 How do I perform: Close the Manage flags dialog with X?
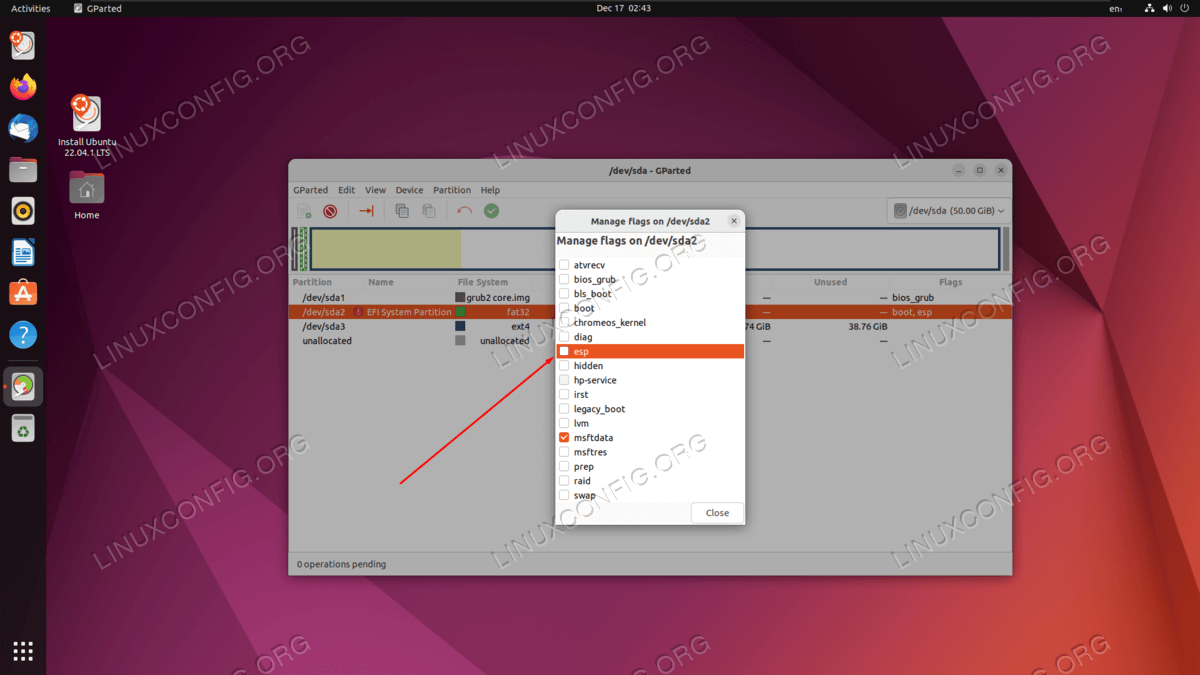(733, 221)
